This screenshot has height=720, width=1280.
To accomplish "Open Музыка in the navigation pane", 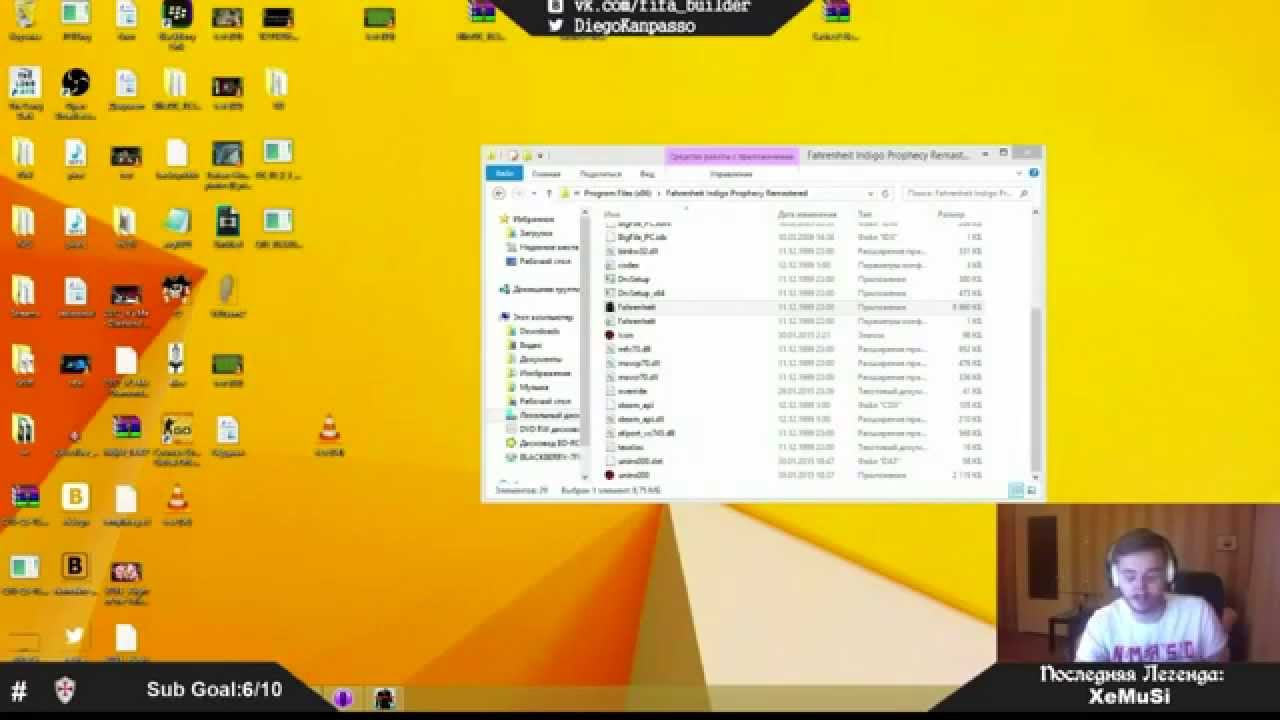I will click(x=534, y=387).
